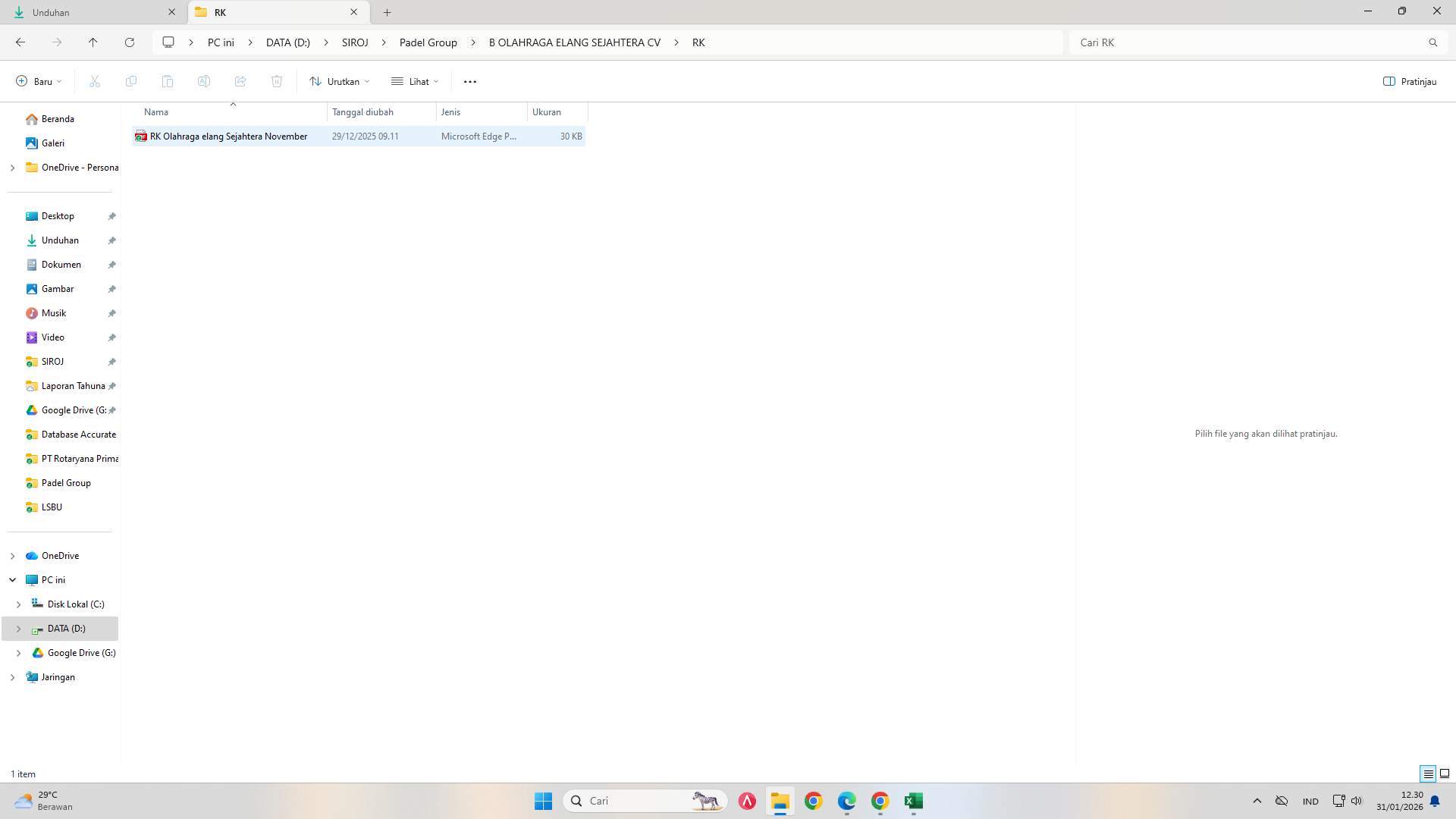The height and width of the screenshot is (819, 1456).
Task: Open the See more ellipsis menu
Action: point(470,81)
